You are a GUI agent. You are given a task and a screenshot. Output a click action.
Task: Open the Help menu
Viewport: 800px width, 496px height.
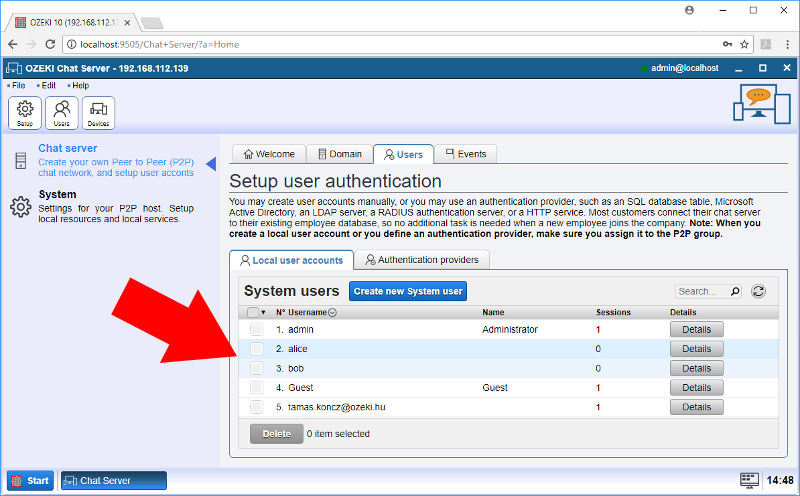pyautogui.click(x=80, y=86)
